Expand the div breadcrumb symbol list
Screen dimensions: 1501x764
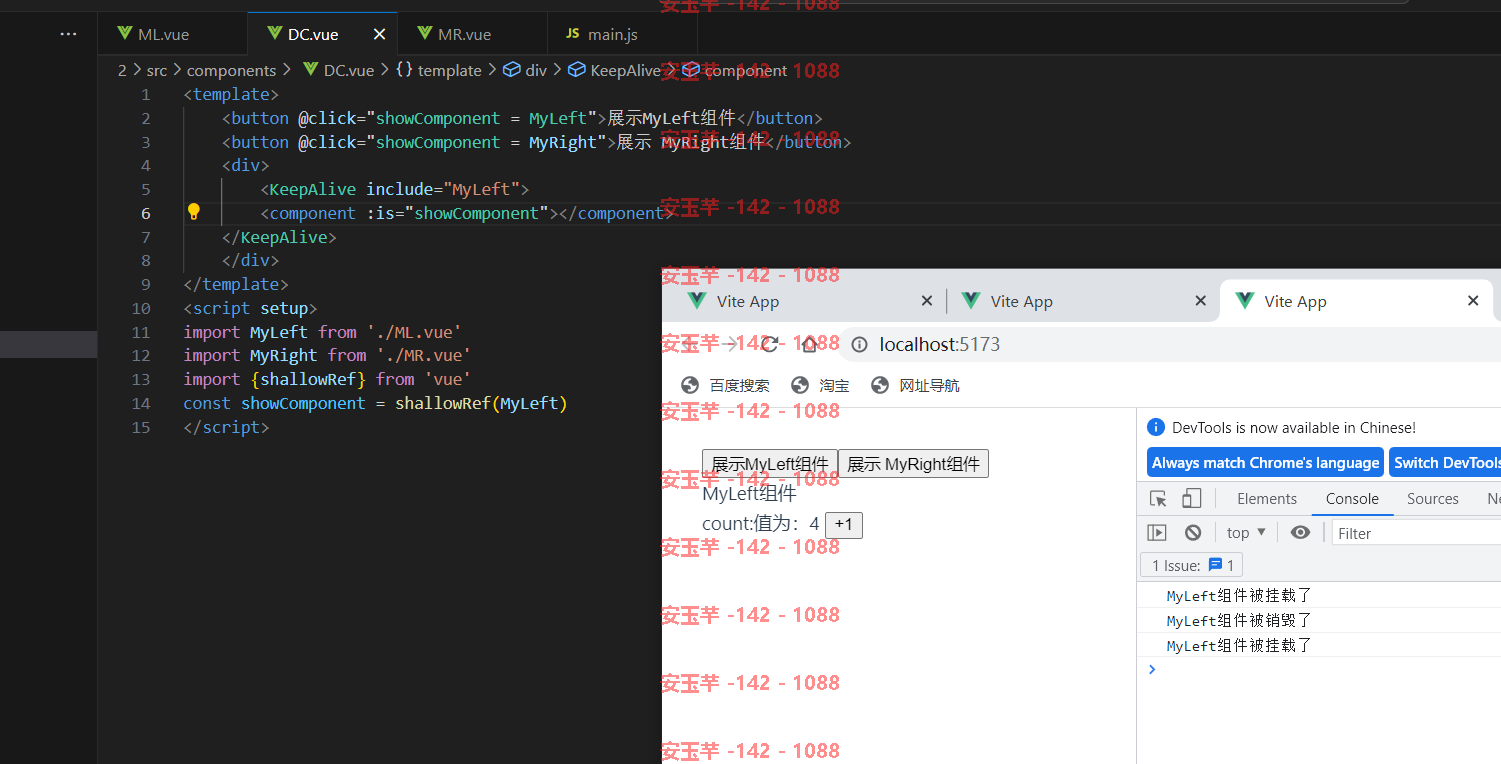click(525, 70)
